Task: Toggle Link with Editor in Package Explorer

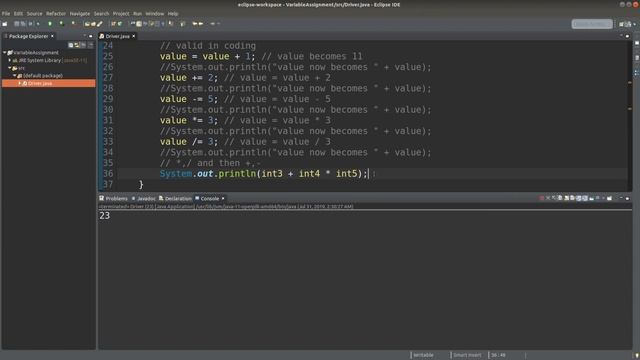Action: tap(76, 45)
